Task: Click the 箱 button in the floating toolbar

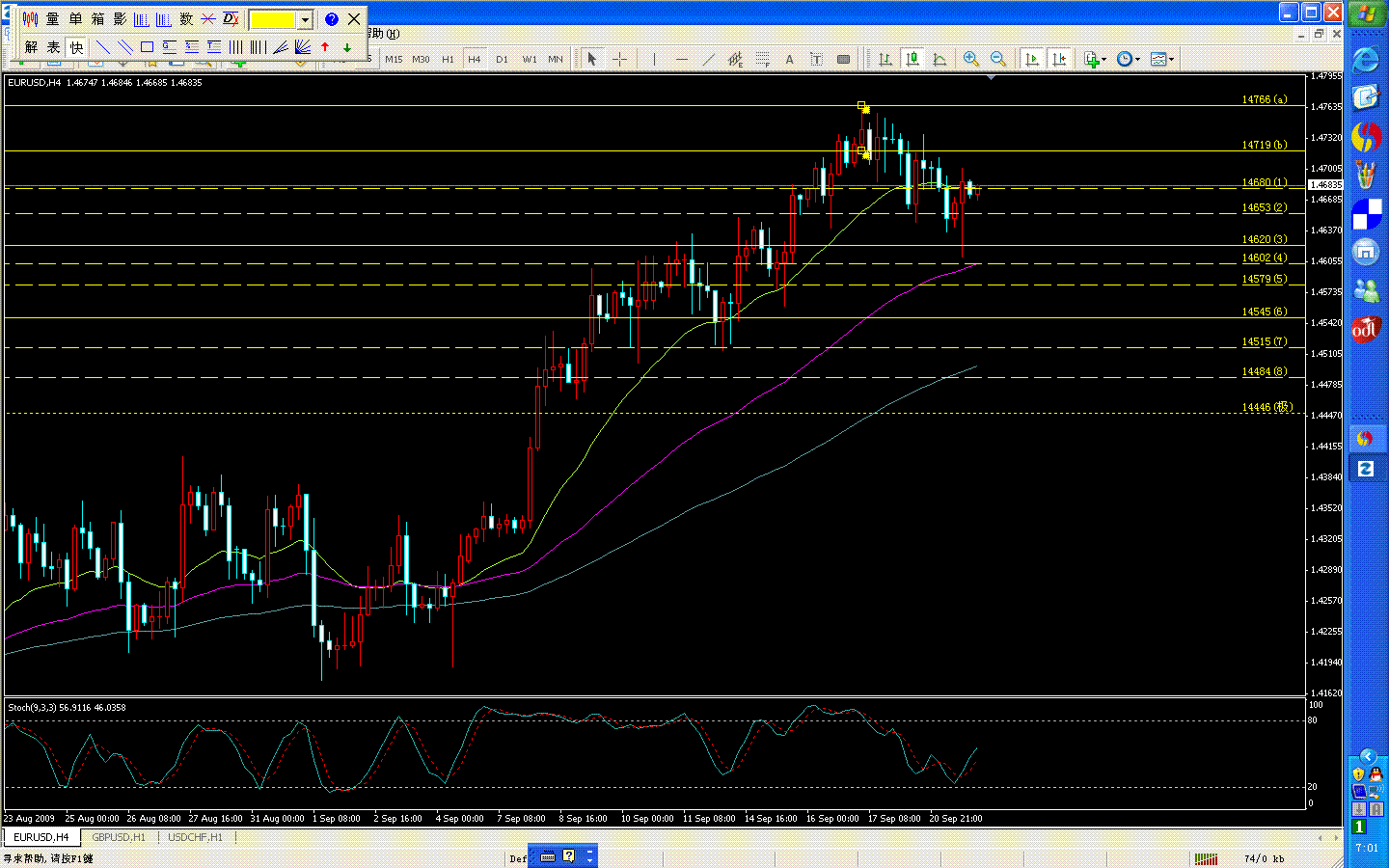Action: [97, 19]
